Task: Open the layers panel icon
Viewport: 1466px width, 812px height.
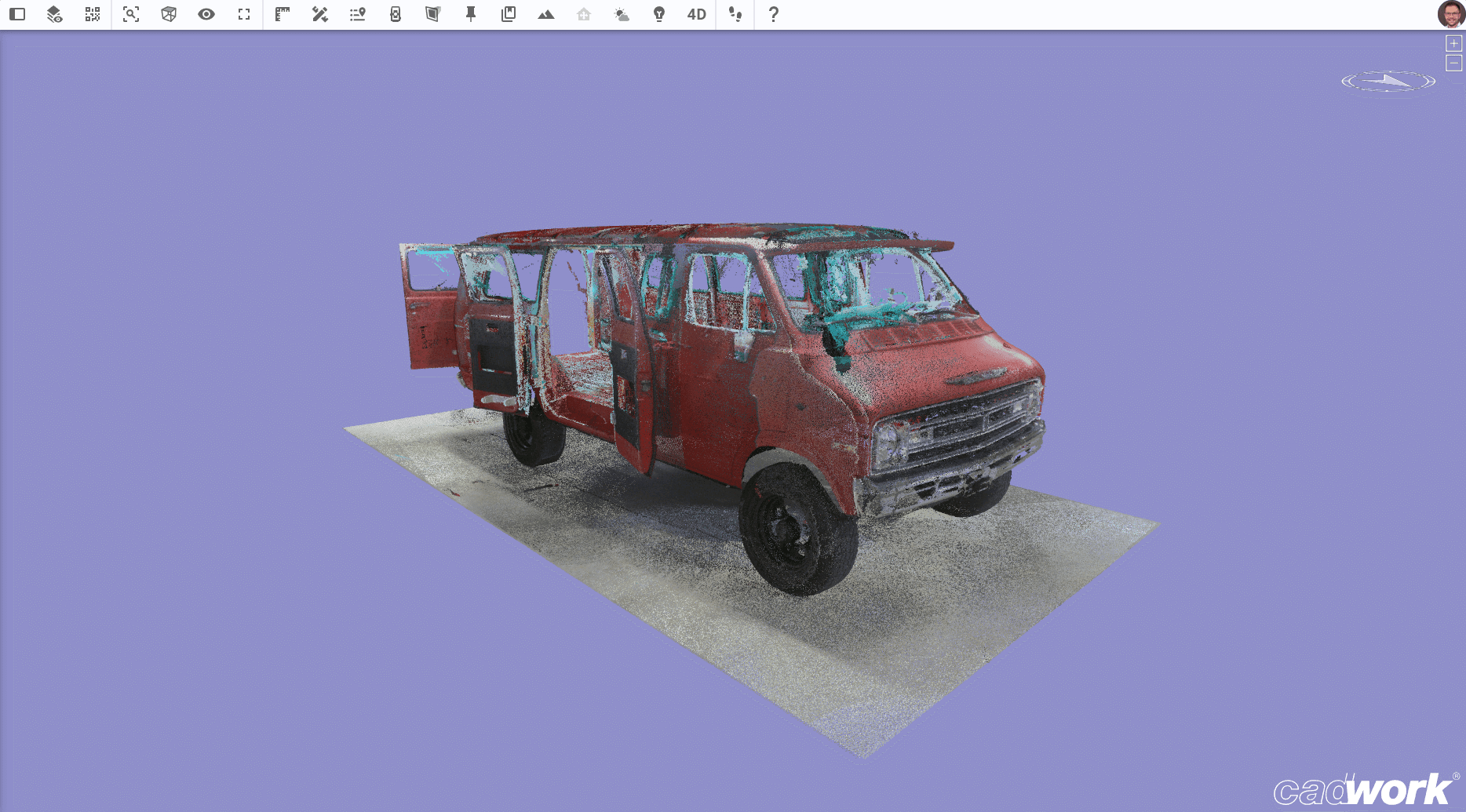Action: [53, 14]
